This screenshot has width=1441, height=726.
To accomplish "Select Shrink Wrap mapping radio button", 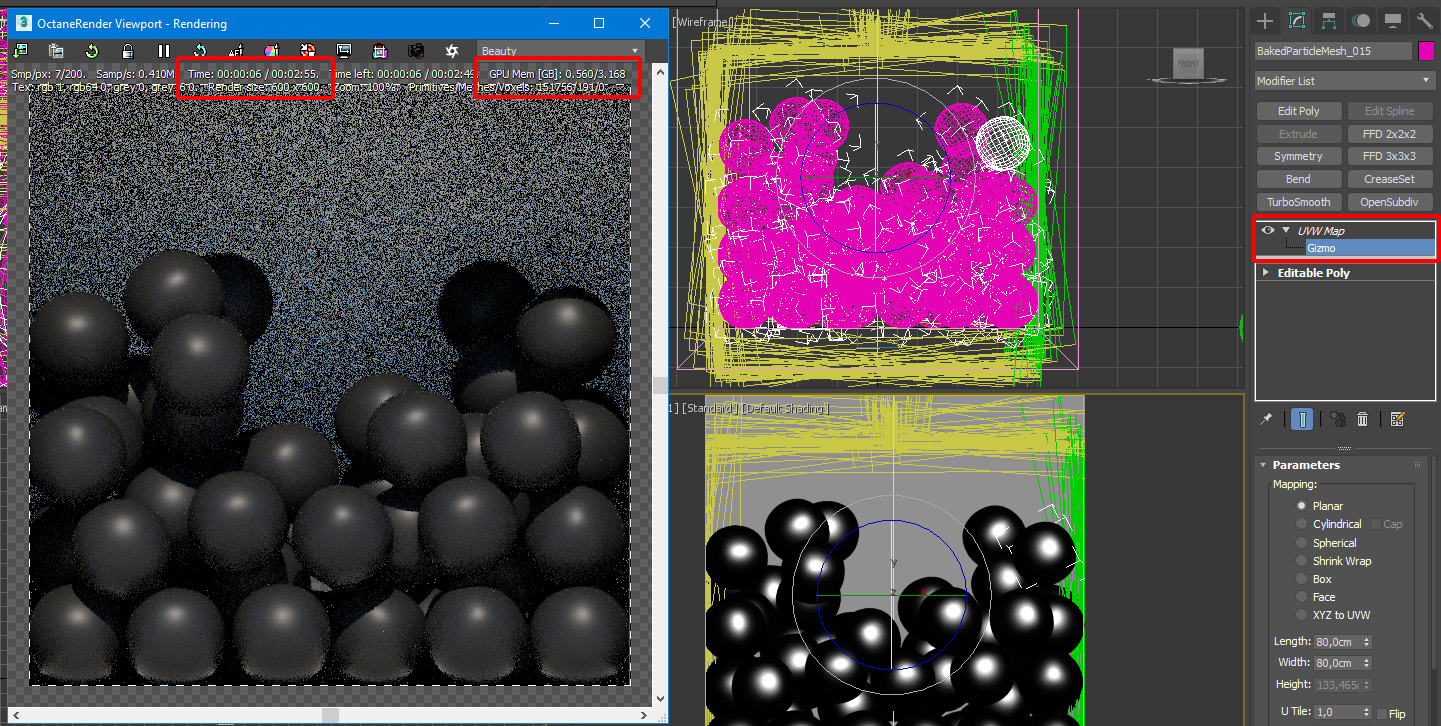I will (1302, 561).
